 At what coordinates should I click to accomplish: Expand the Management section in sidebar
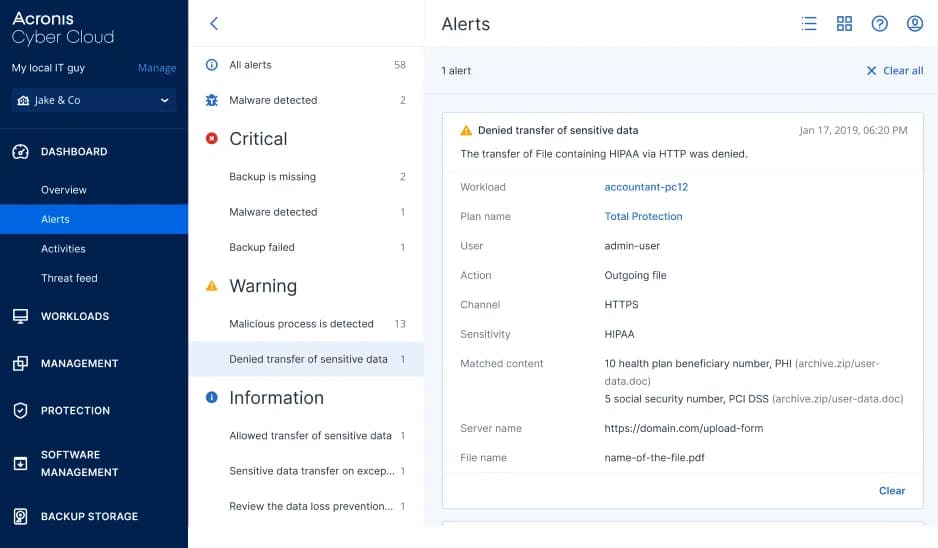79,364
